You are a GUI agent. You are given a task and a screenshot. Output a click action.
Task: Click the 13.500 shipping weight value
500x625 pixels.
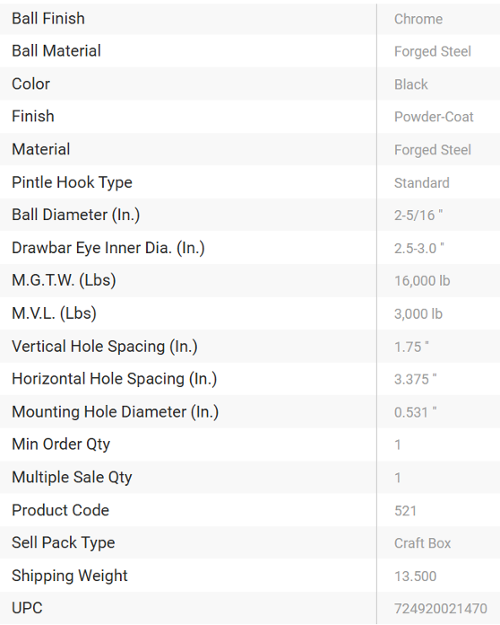415,576
